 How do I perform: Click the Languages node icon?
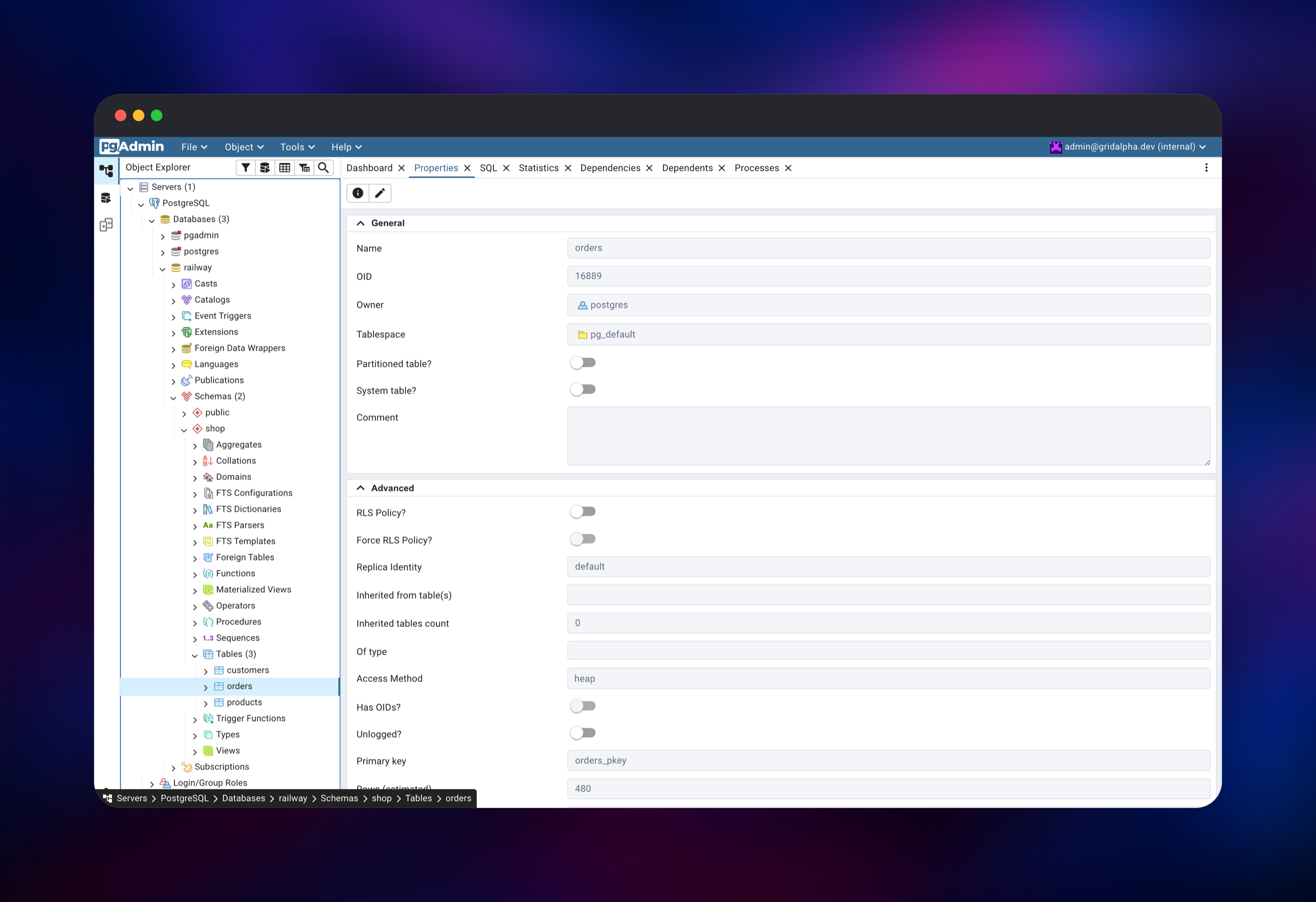[x=186, y=364]
